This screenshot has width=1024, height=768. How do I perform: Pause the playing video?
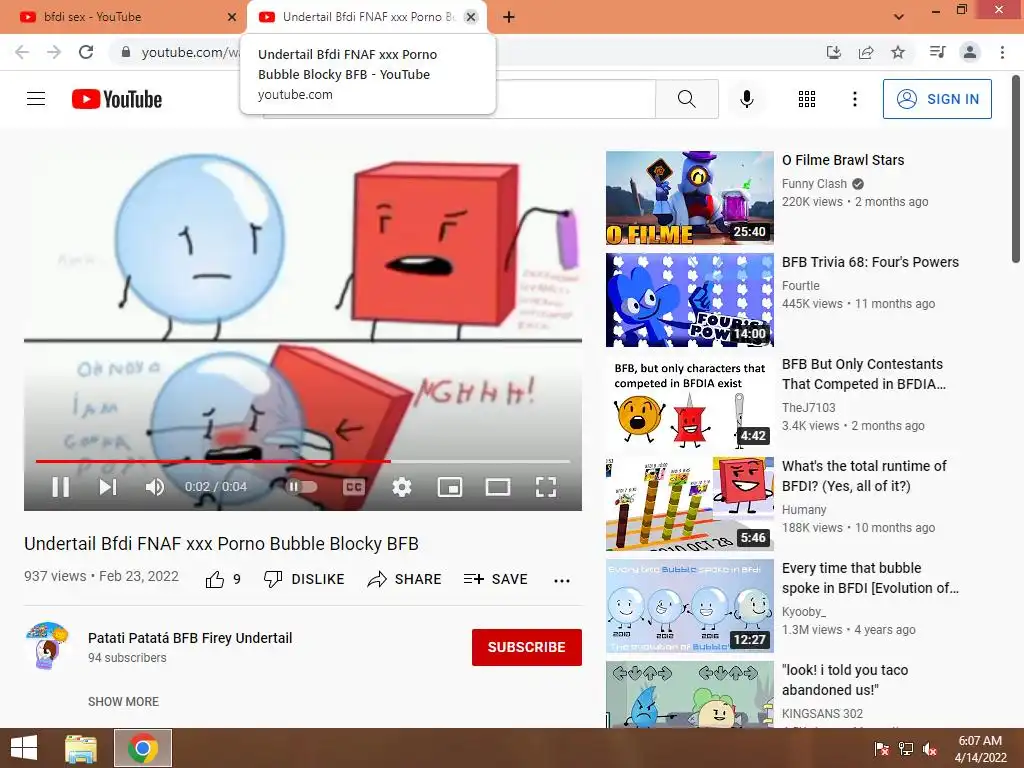[61, 487]
